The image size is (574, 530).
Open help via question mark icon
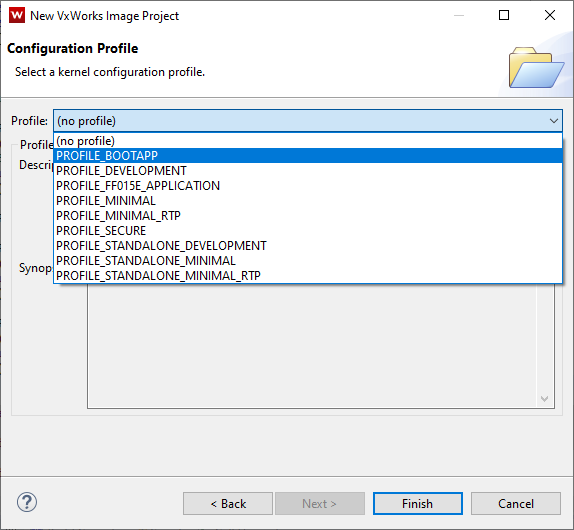click(27, 502)
